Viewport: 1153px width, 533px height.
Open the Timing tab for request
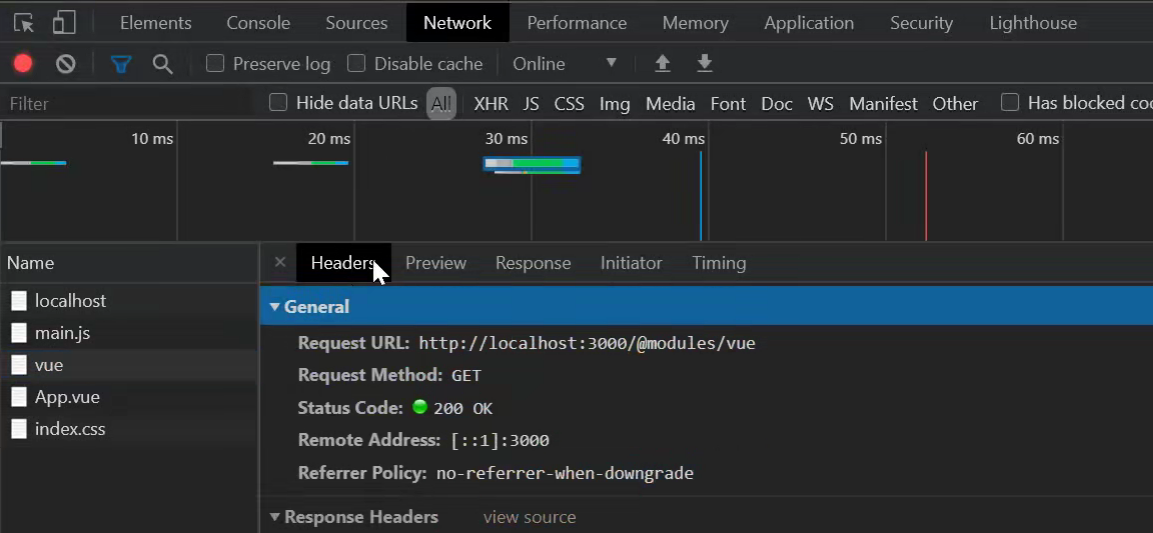[718, 263]
